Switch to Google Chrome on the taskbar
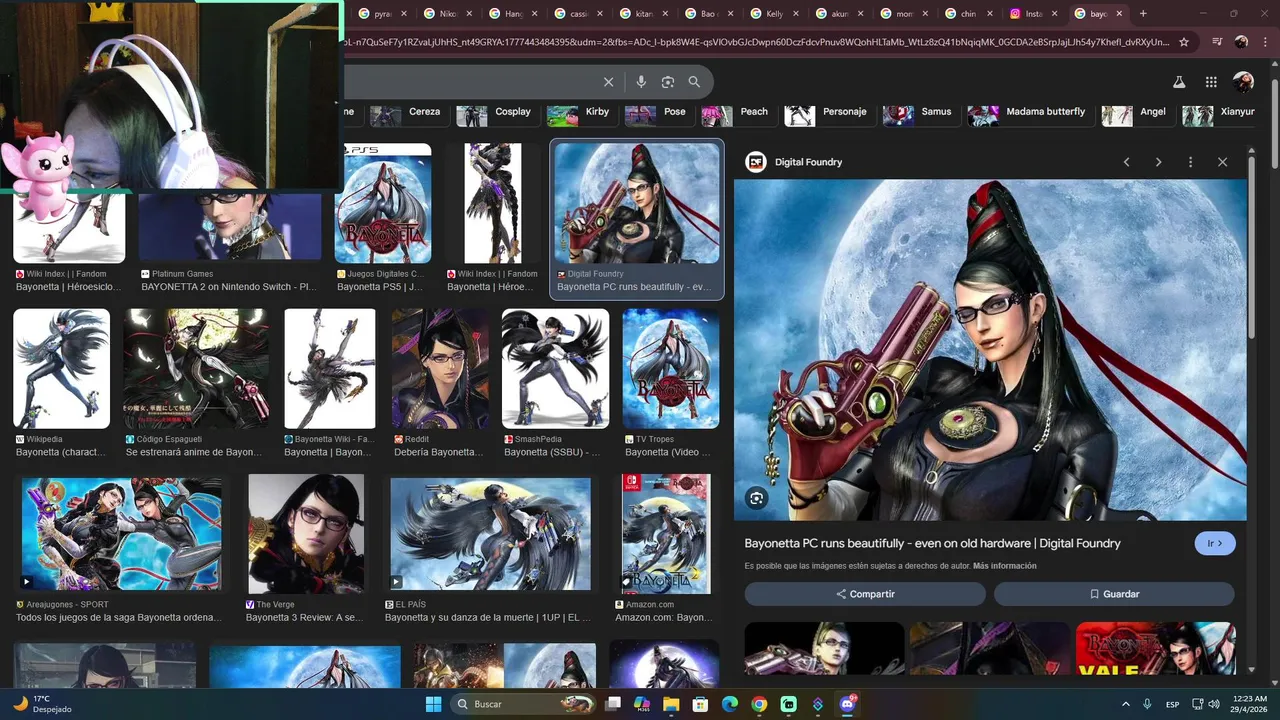Viewport: 1280px width, 720px height. (759, 704)
